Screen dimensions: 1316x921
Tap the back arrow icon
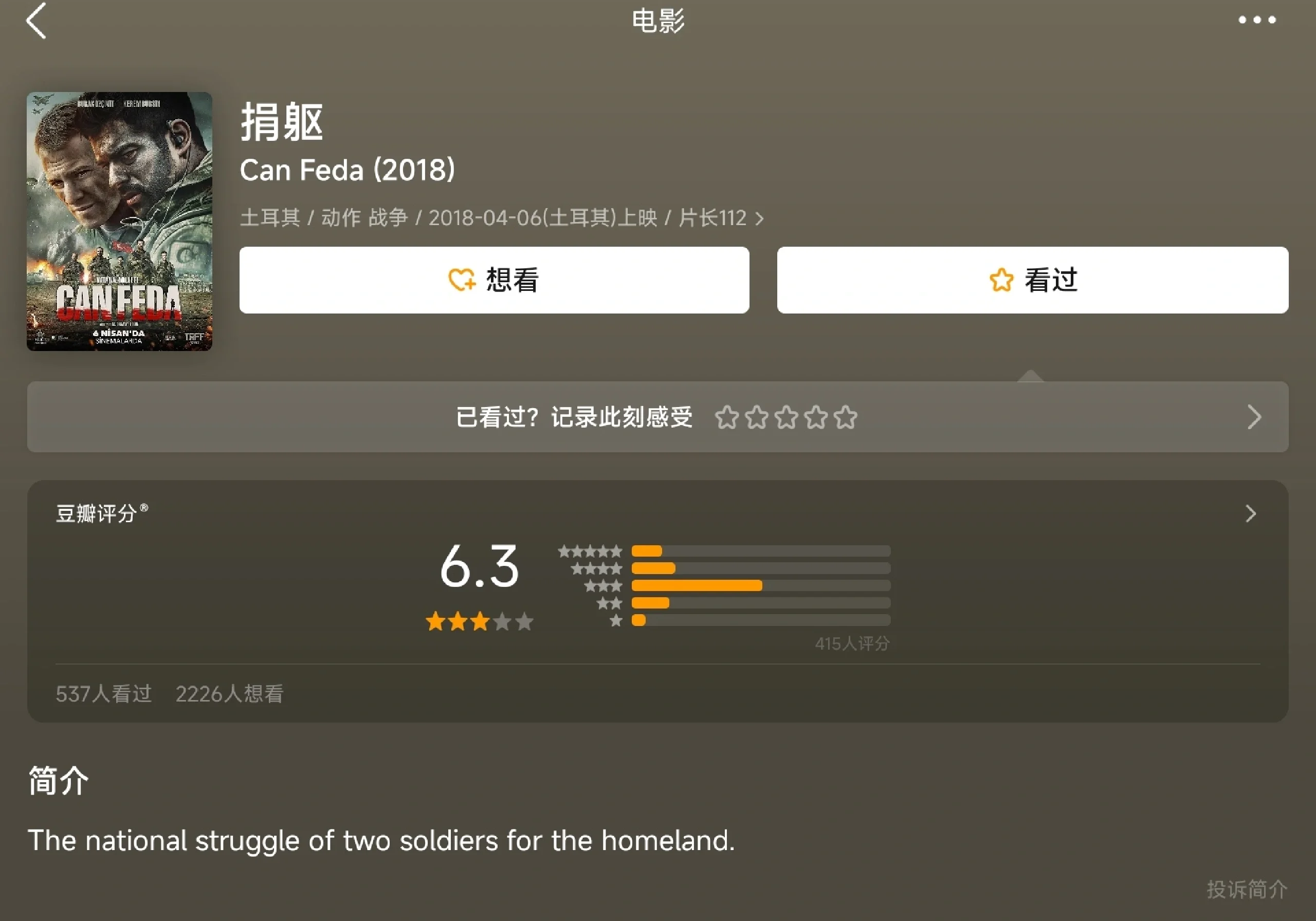pyautogui.click(x=36, y=21)
